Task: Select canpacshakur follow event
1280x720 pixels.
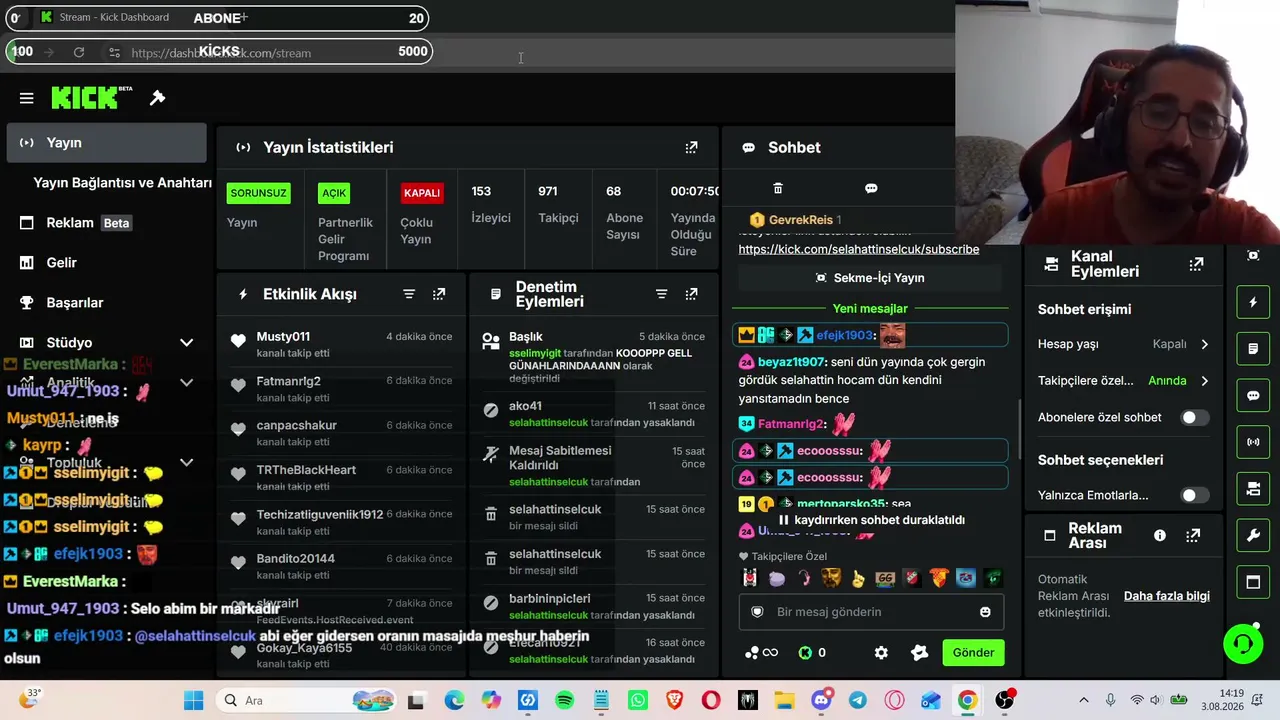Action: [340, 433]
